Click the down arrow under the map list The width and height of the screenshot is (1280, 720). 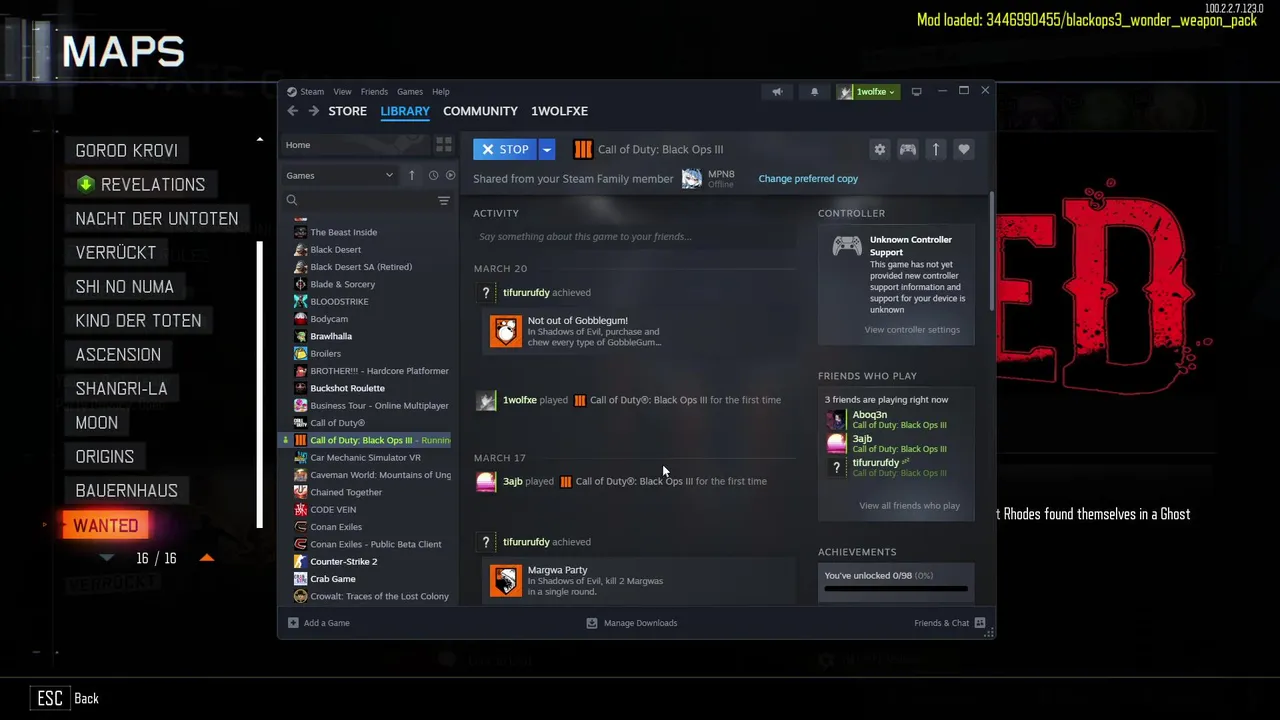(107, 557)
